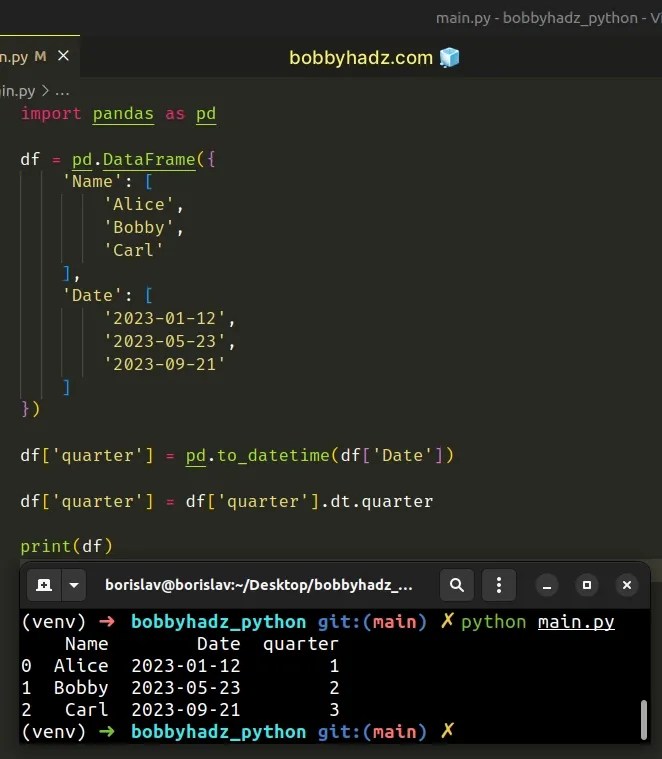Viewport: 662px width, 759px height.
Task: Click 'Alice' row in terminal output
Action: pyautogui.click(x=180, y=666)
